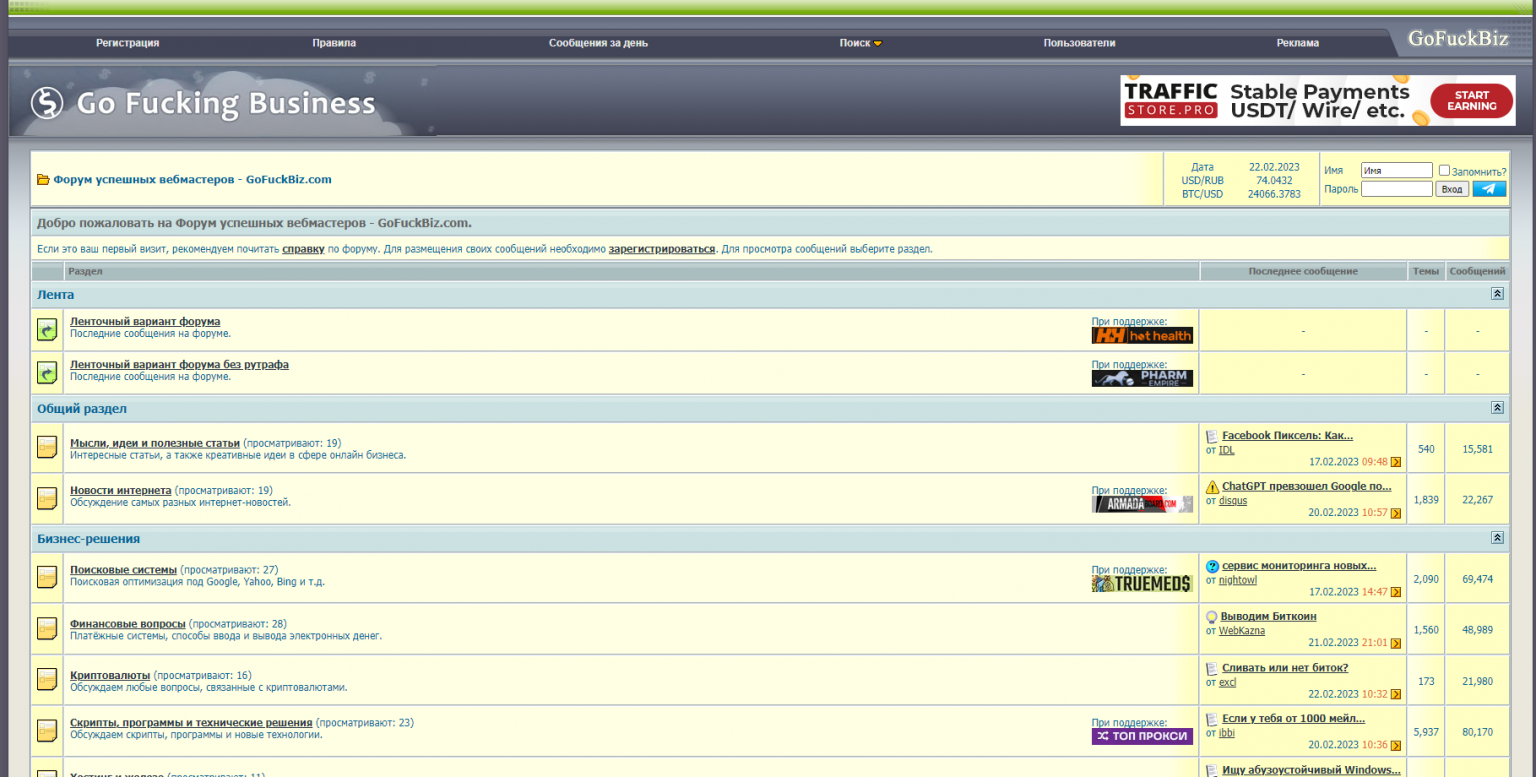
Task: Go to last post arrow dated 20.02.2023 10:57
Action: [1396, 513]
